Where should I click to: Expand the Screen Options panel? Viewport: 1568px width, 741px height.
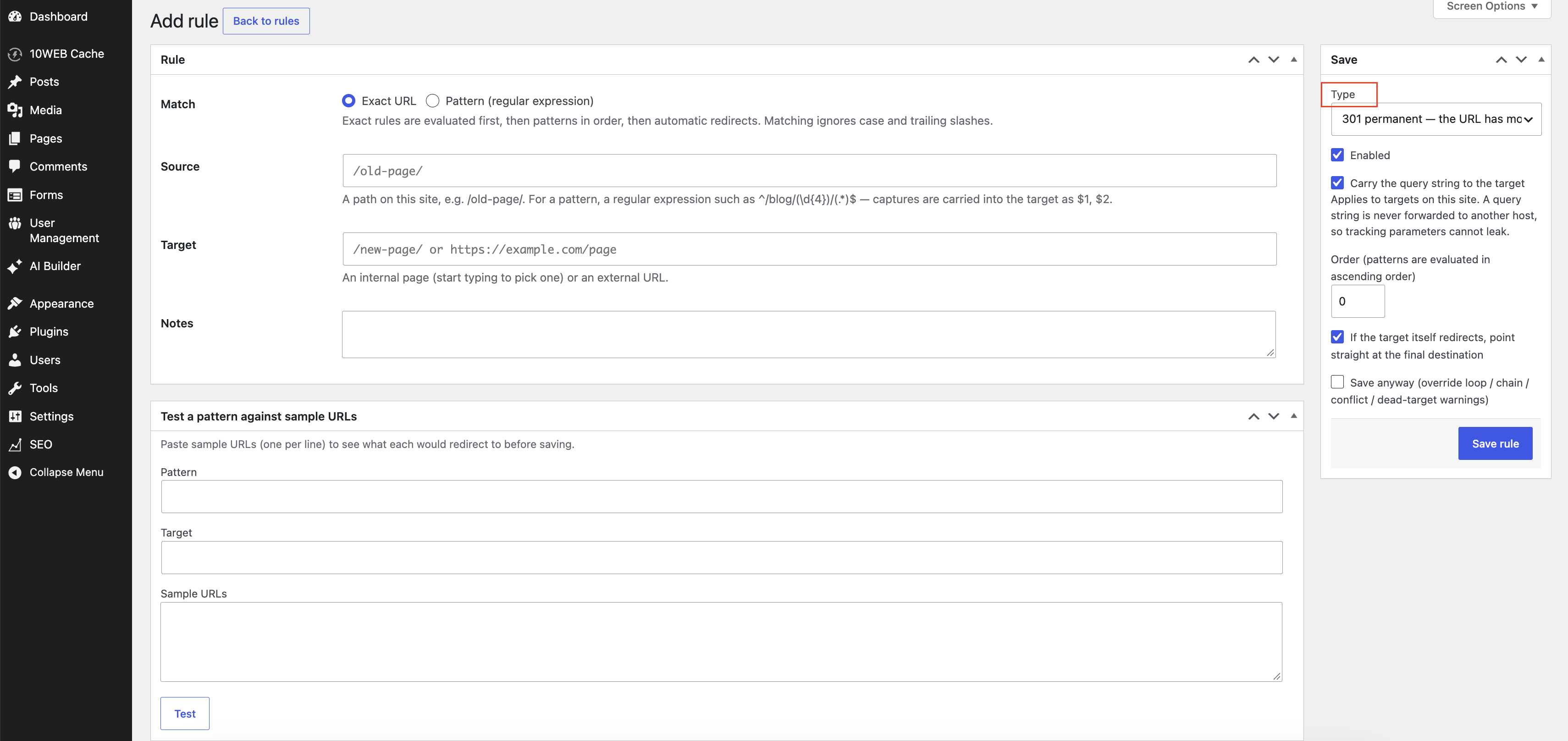(1491, 7)
